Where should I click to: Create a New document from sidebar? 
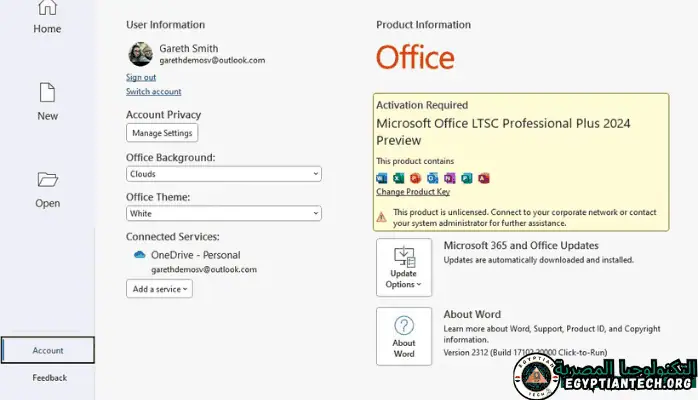click(47, 101)
